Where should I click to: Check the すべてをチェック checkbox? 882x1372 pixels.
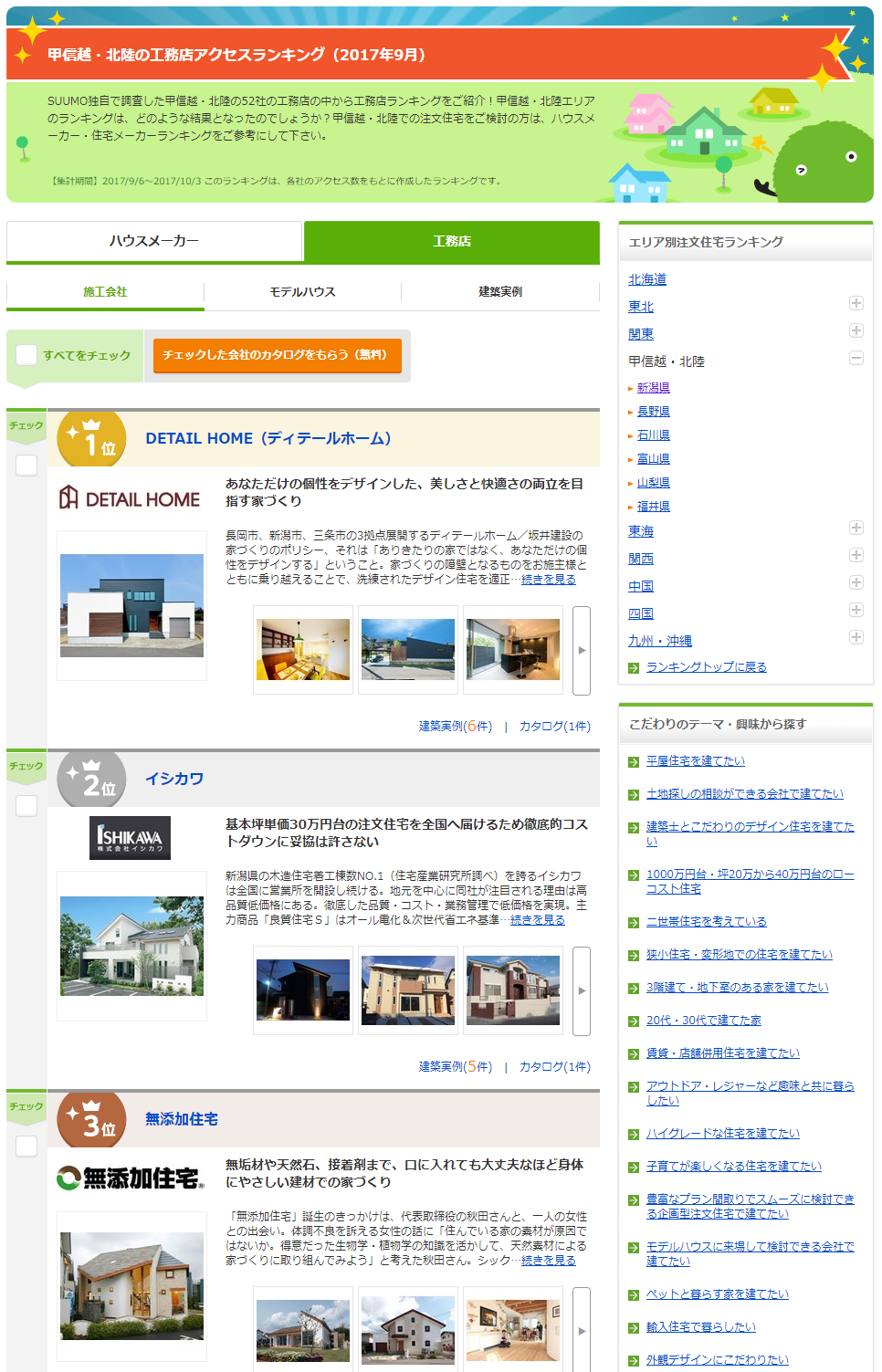point(27,355)
